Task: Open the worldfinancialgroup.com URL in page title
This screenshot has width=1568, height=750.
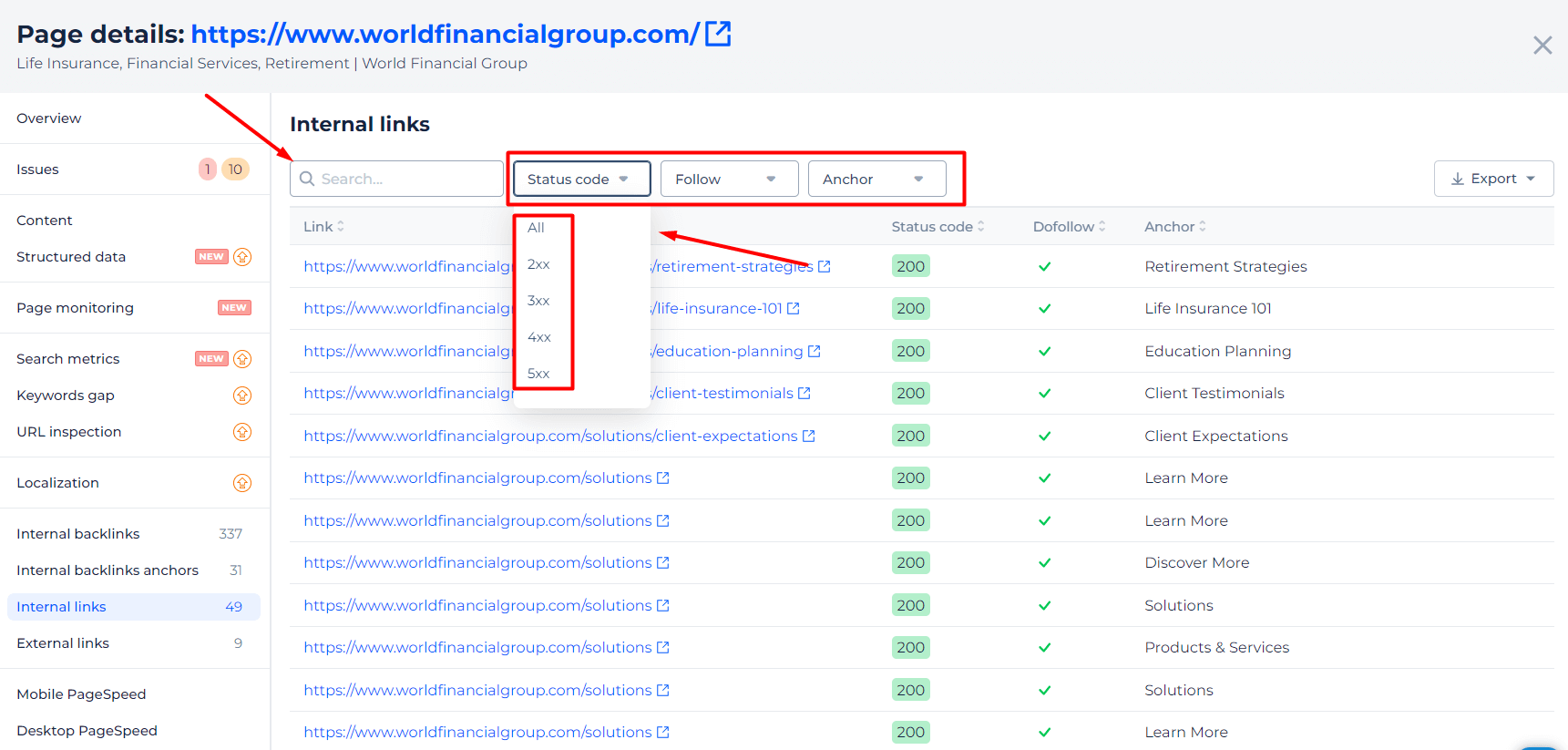Action: [446, 34]
